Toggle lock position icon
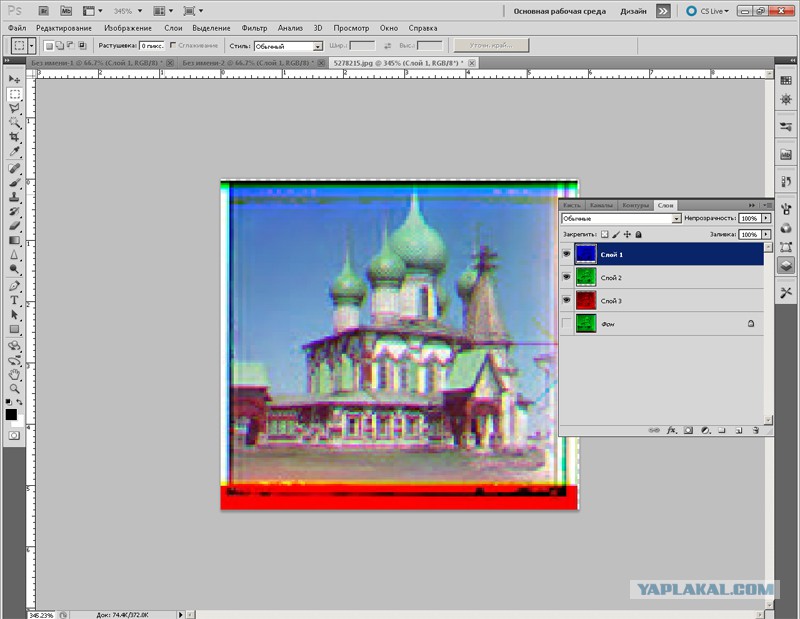The image size is (800, 619). (627, 234)
